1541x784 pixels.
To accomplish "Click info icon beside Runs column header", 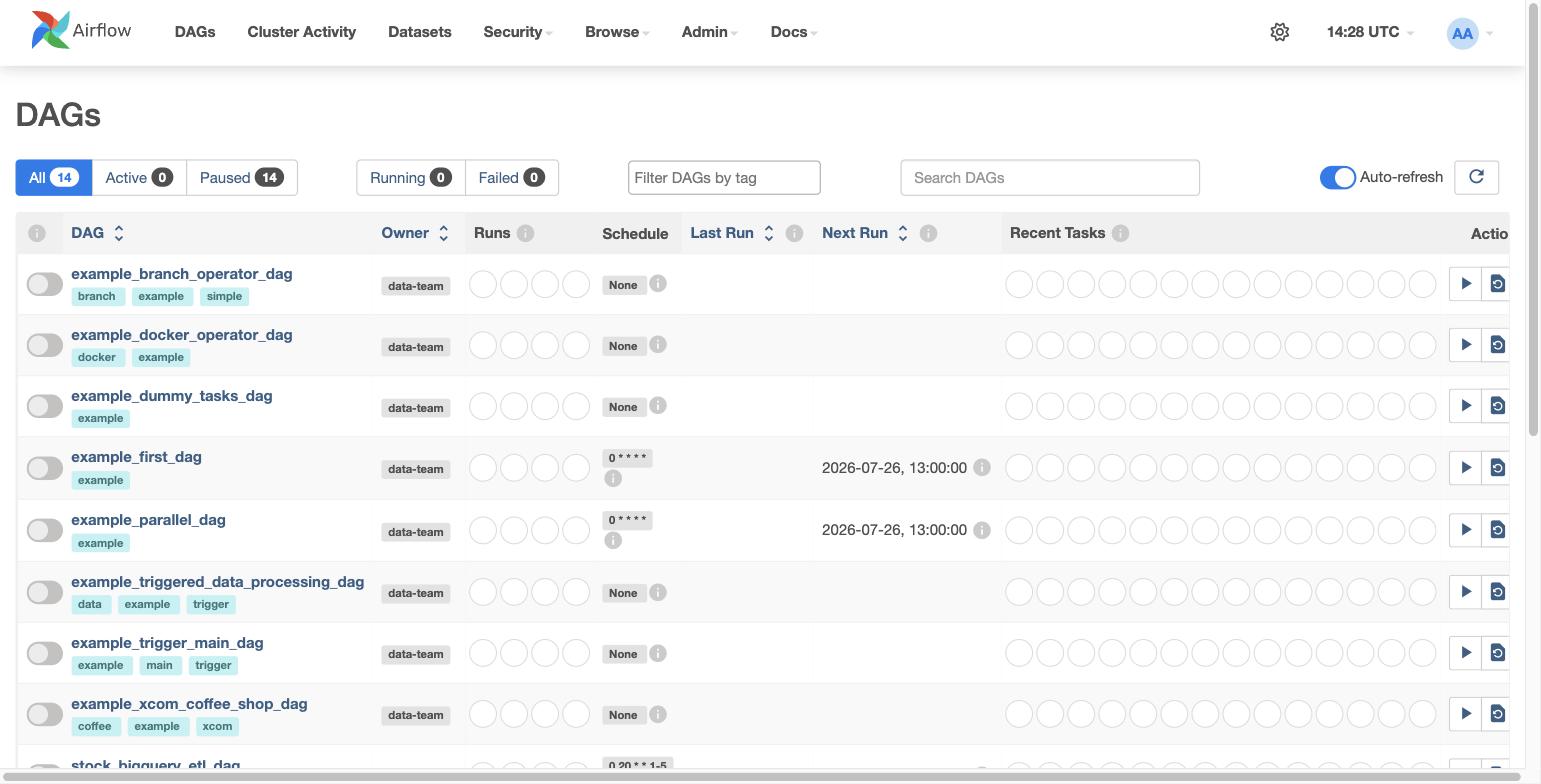I will (x=526, y=233).
